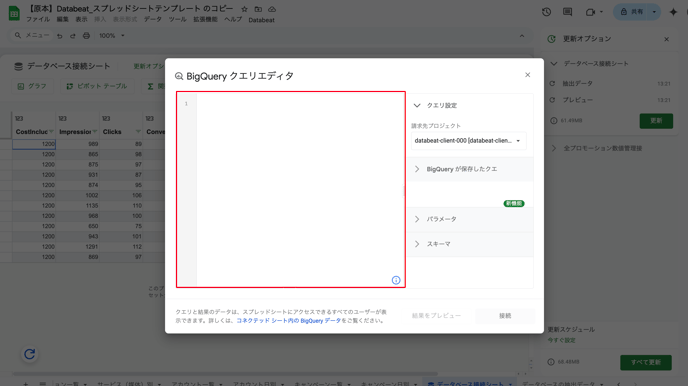Open the all sheets list icon
The image size is (688, 386).
pos(43,384)
